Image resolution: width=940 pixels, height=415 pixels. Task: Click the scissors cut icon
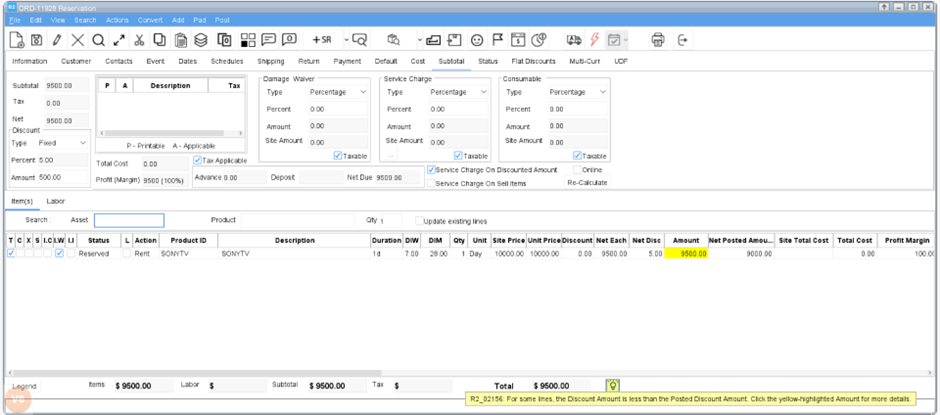click(x=139, y=40)
